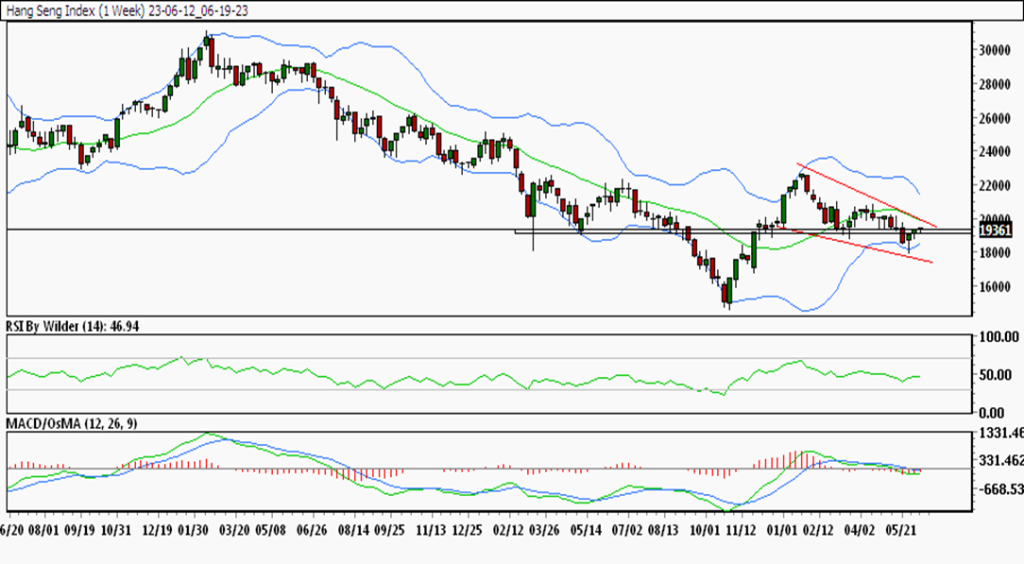Click the 01/01 date axis label
The image size is (1024, 564).
782,529
